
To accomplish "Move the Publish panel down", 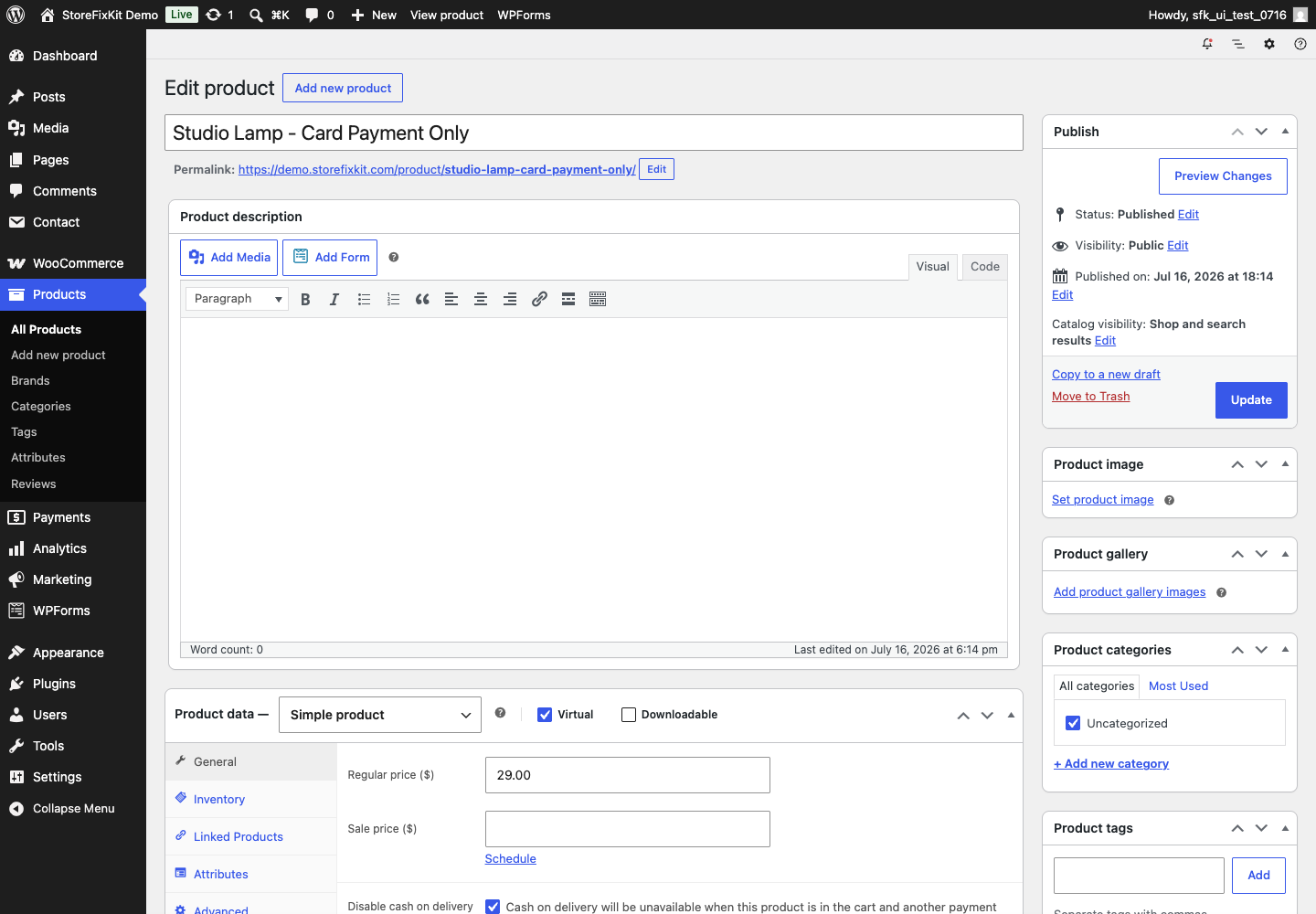I will click(x=1261, y=132).
